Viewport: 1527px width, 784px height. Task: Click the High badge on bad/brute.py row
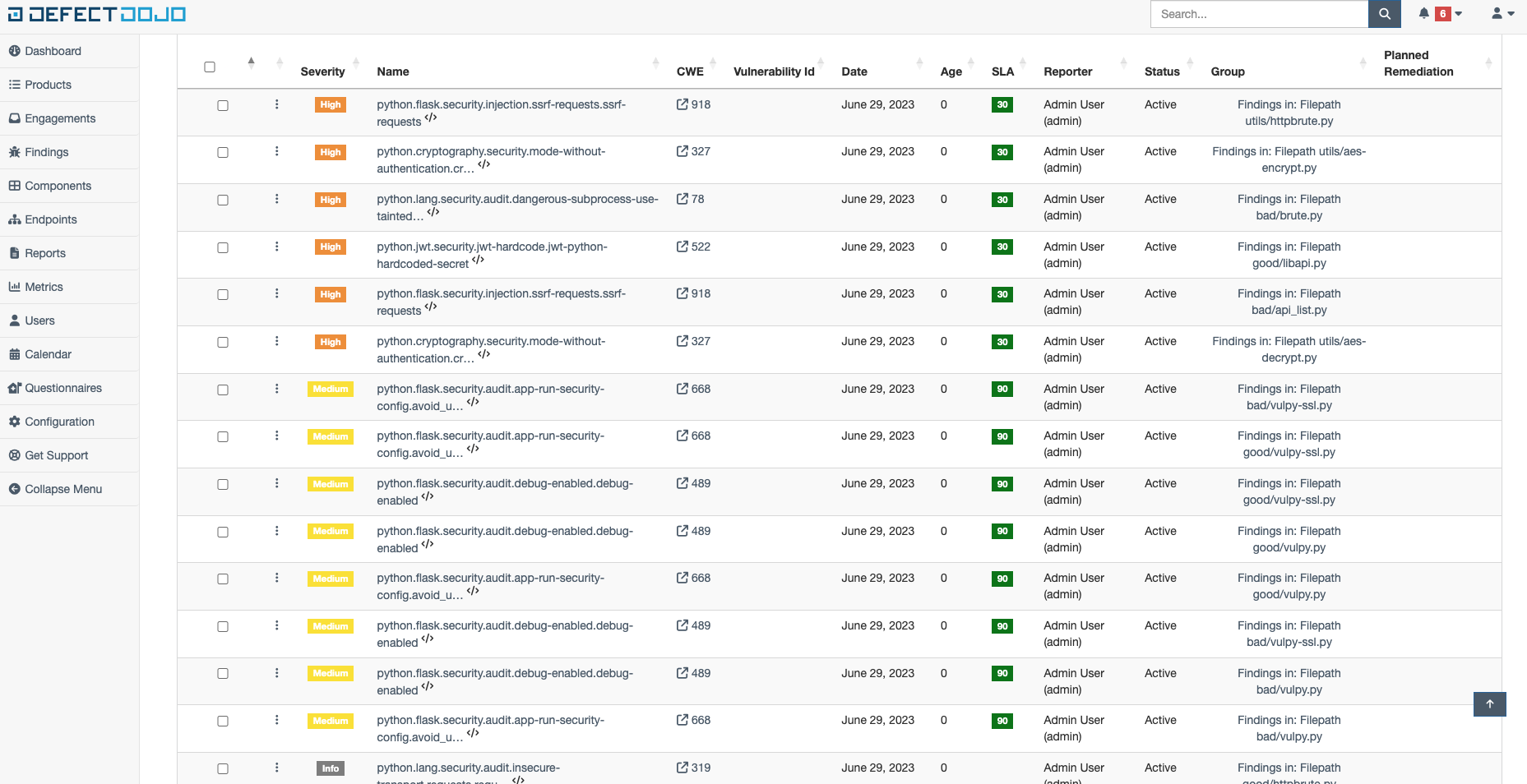(x=330, y=200)
